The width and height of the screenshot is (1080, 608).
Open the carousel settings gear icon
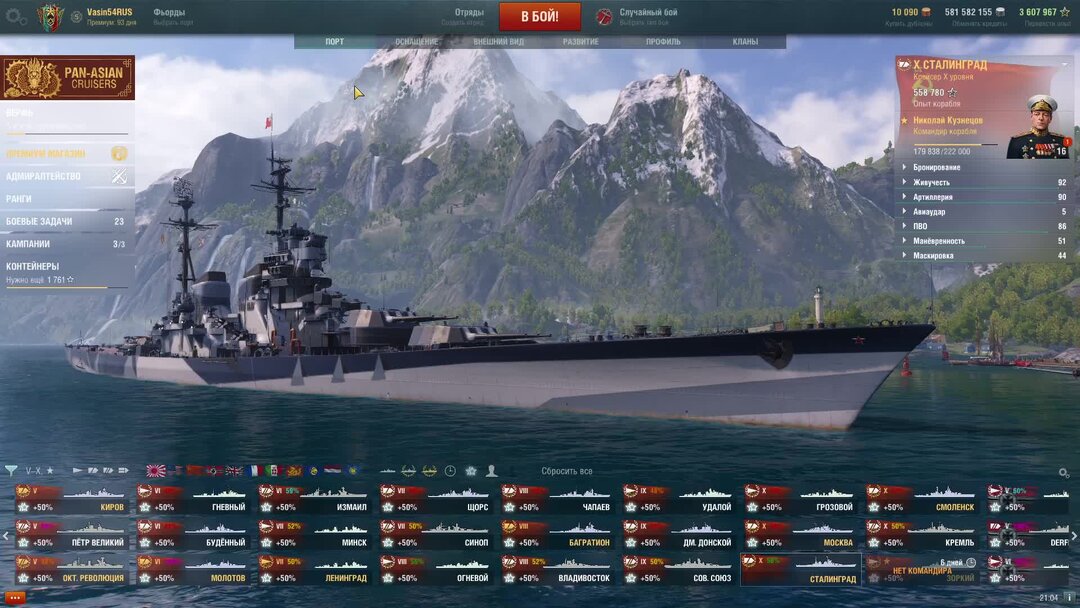(x=1063, y=472)
